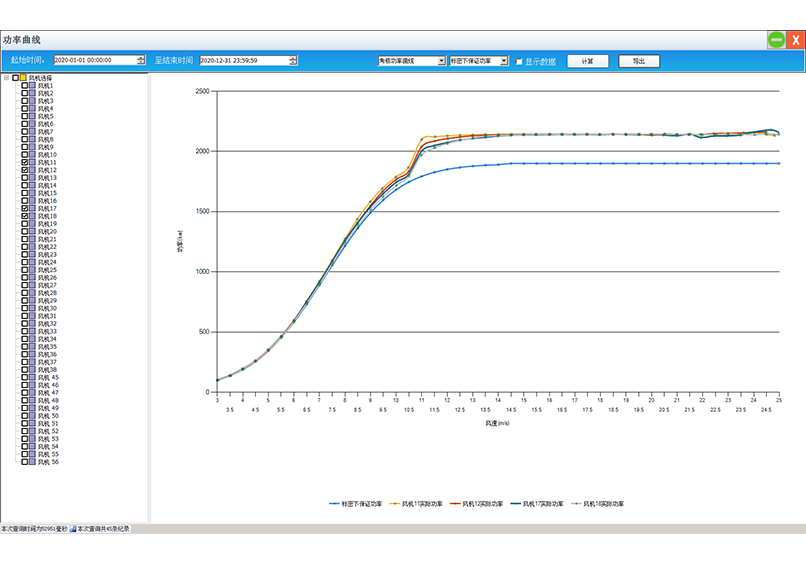Viewport: 806px width, 564px height.
Task: Select the 风机14 tree label
Action: coord(47,185)
